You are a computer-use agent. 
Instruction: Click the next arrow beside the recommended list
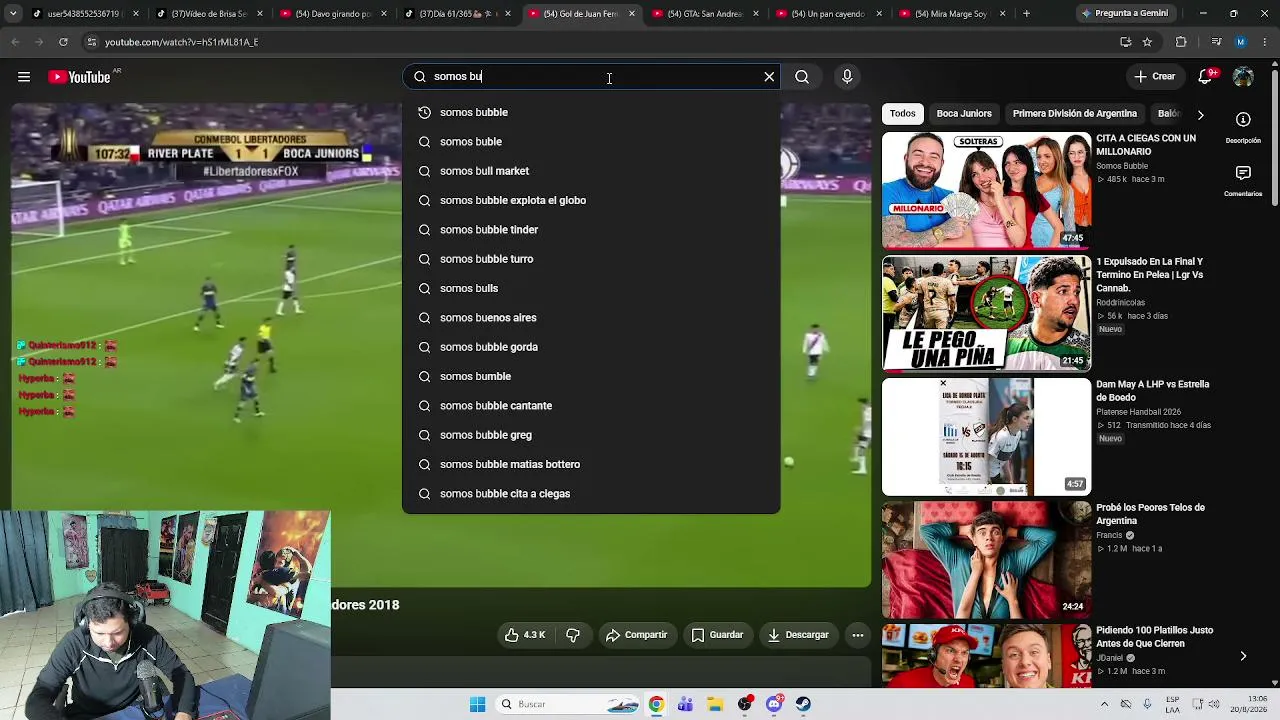[x=1243, y=656]
